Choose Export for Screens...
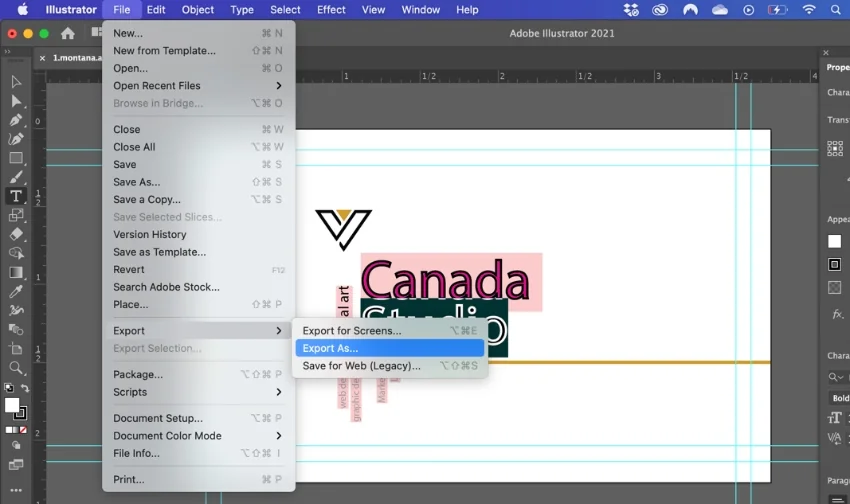Screen dimensions: 850x504 pyautogui.click(x=390, y=331)
